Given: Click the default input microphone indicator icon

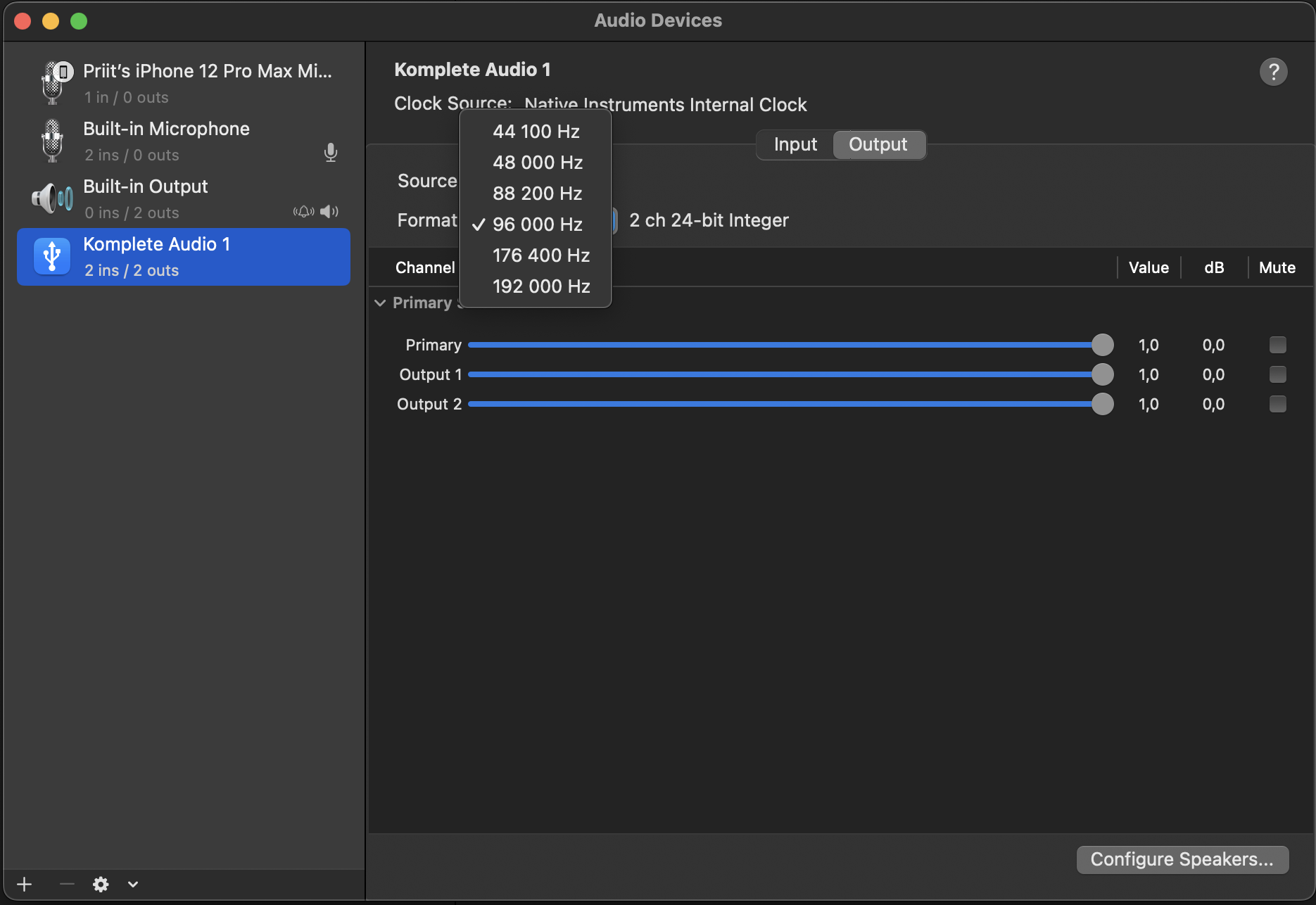Looking at the screenshot, I should 331,153.
